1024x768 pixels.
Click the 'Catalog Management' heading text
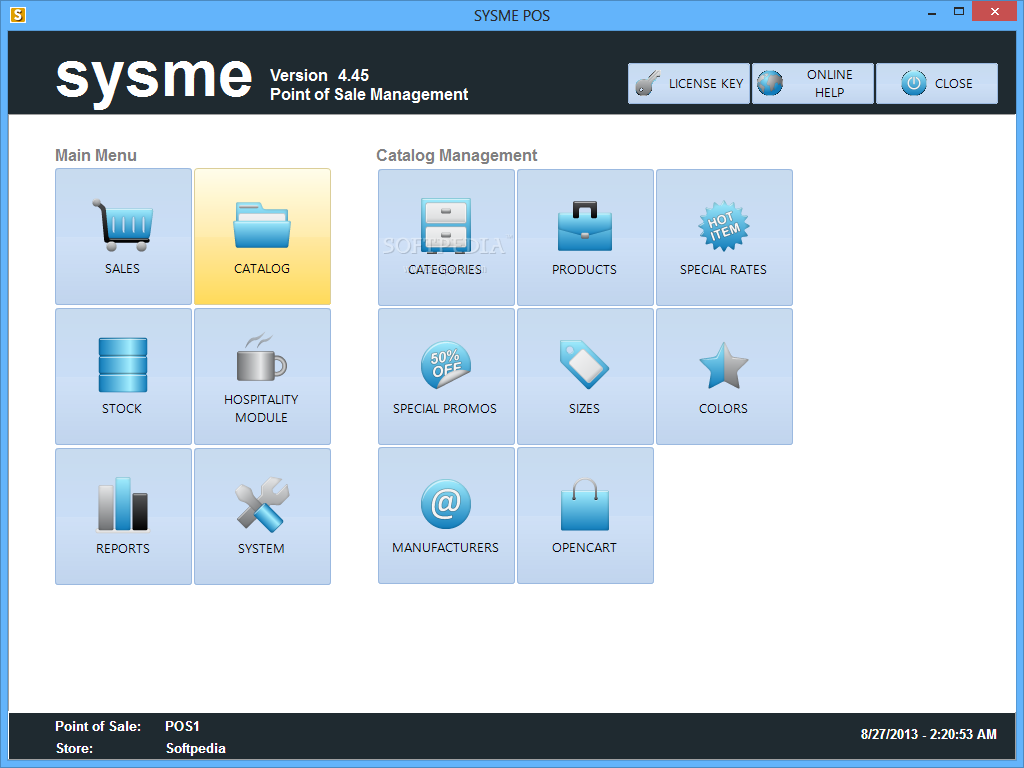click(x=456, y=155)
